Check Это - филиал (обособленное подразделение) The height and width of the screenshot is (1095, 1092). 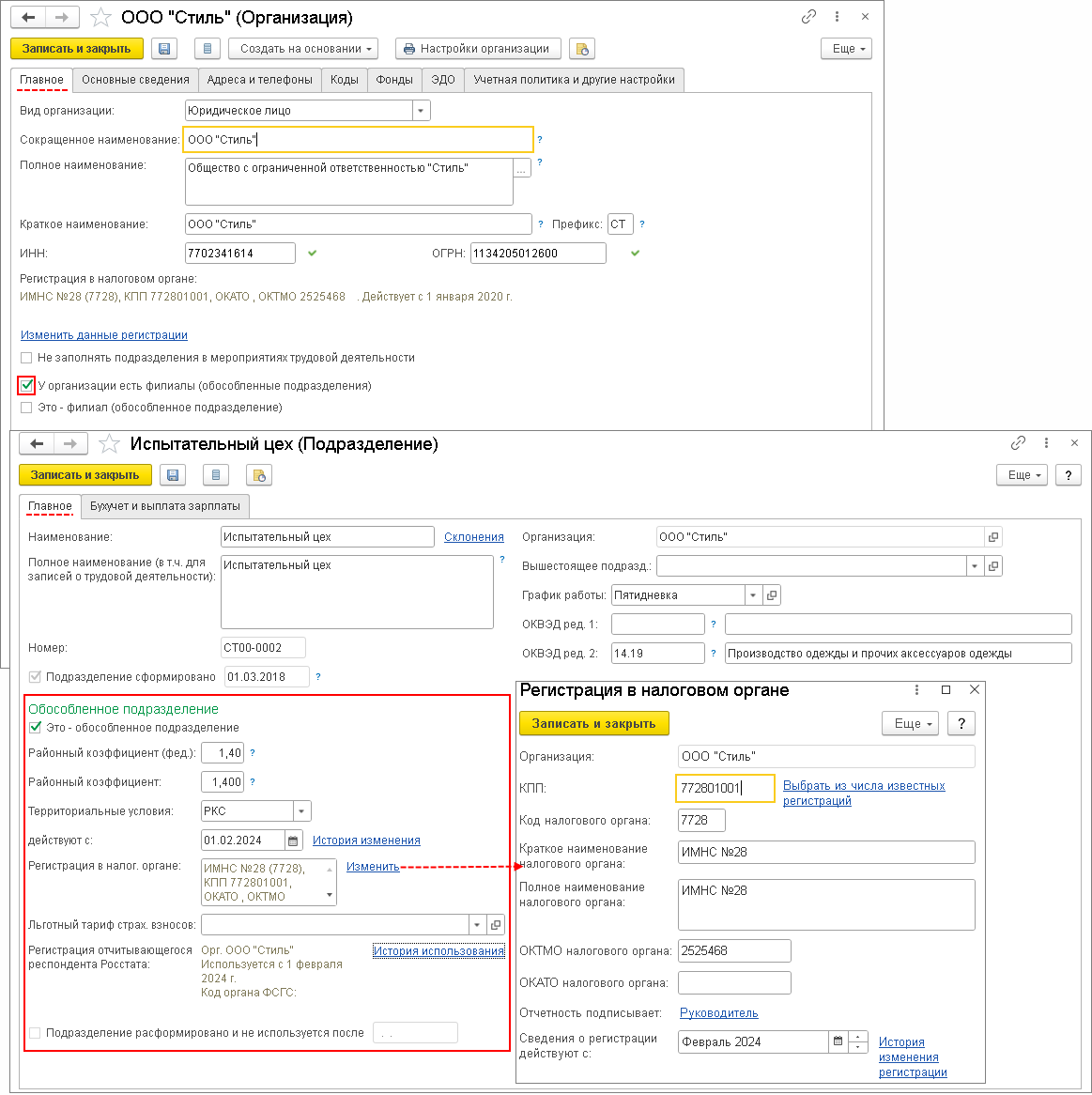click(26, 408)
